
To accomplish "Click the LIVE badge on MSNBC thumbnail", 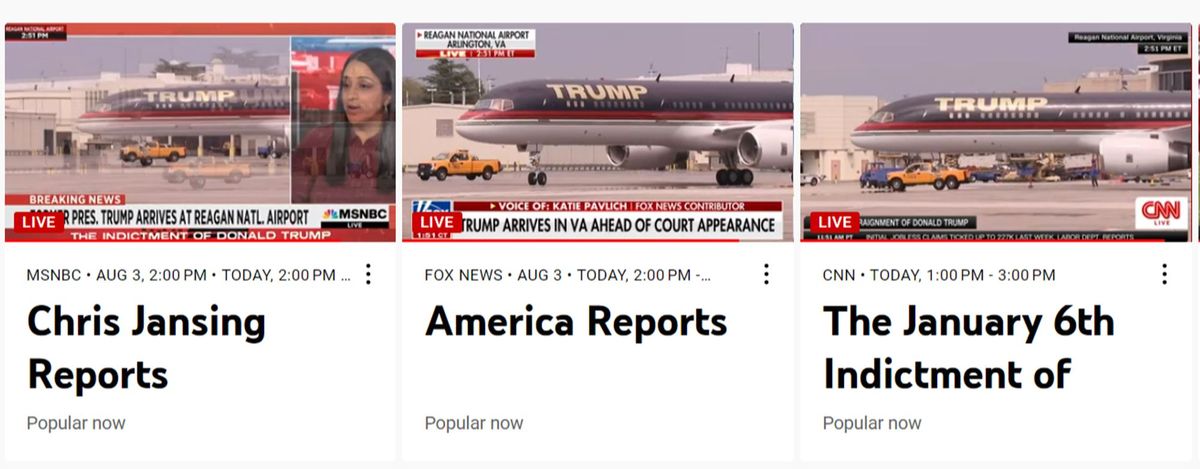I will point(39,222).
